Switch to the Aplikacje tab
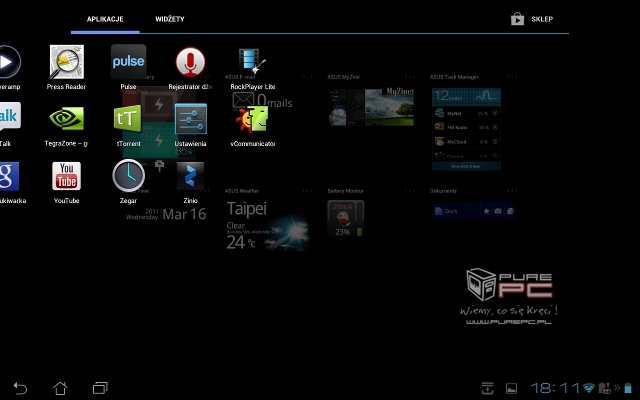The height and width of the screenshot is (400, 640). [105, 19]
